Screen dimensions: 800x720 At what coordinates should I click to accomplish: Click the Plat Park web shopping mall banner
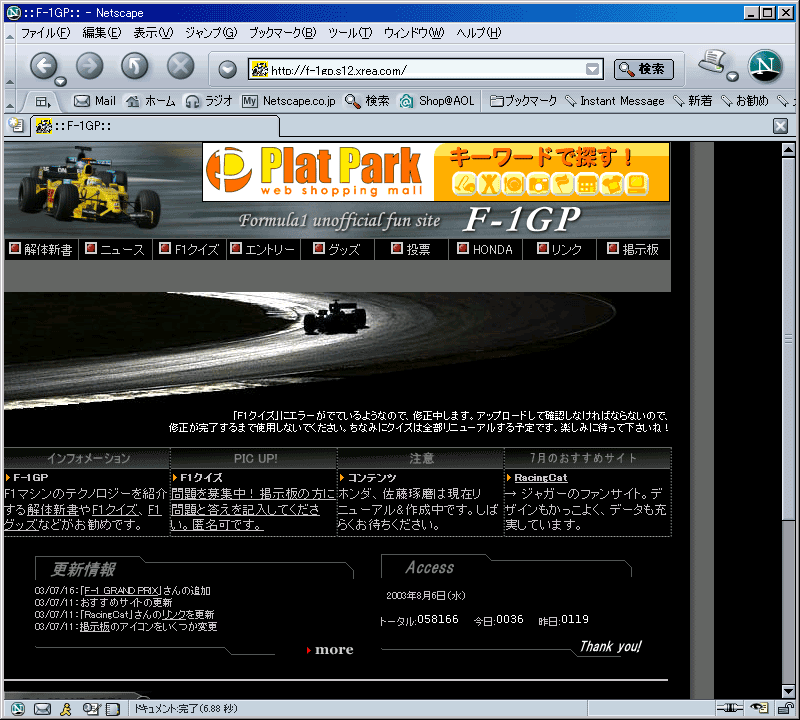(436, 172)
